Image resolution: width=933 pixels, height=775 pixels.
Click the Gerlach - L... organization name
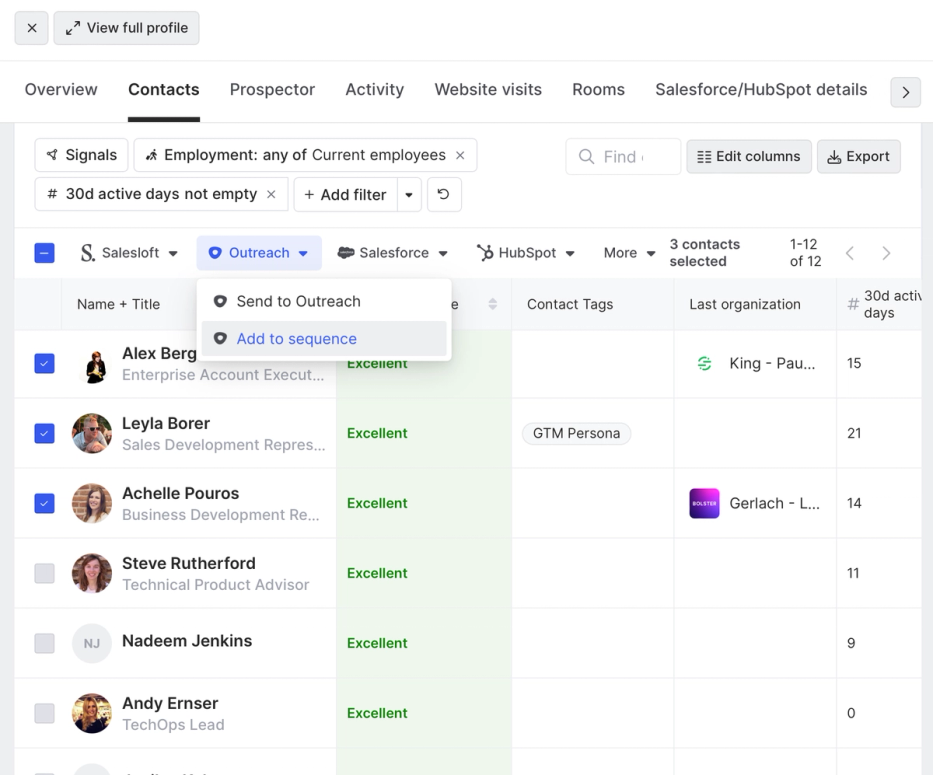coord(775,504)
